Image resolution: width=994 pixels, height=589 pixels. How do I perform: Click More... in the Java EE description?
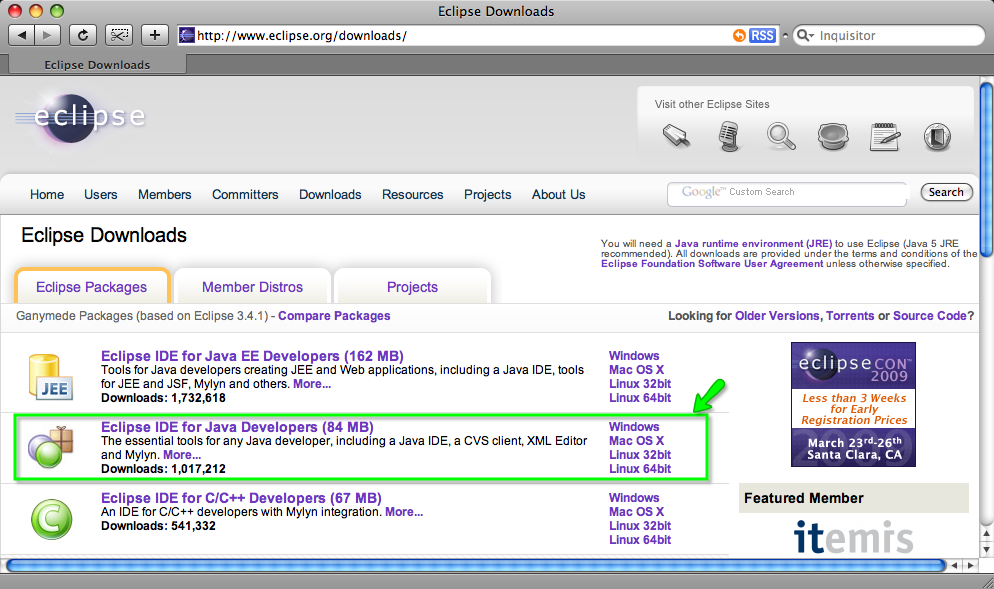tap(312, 384)
